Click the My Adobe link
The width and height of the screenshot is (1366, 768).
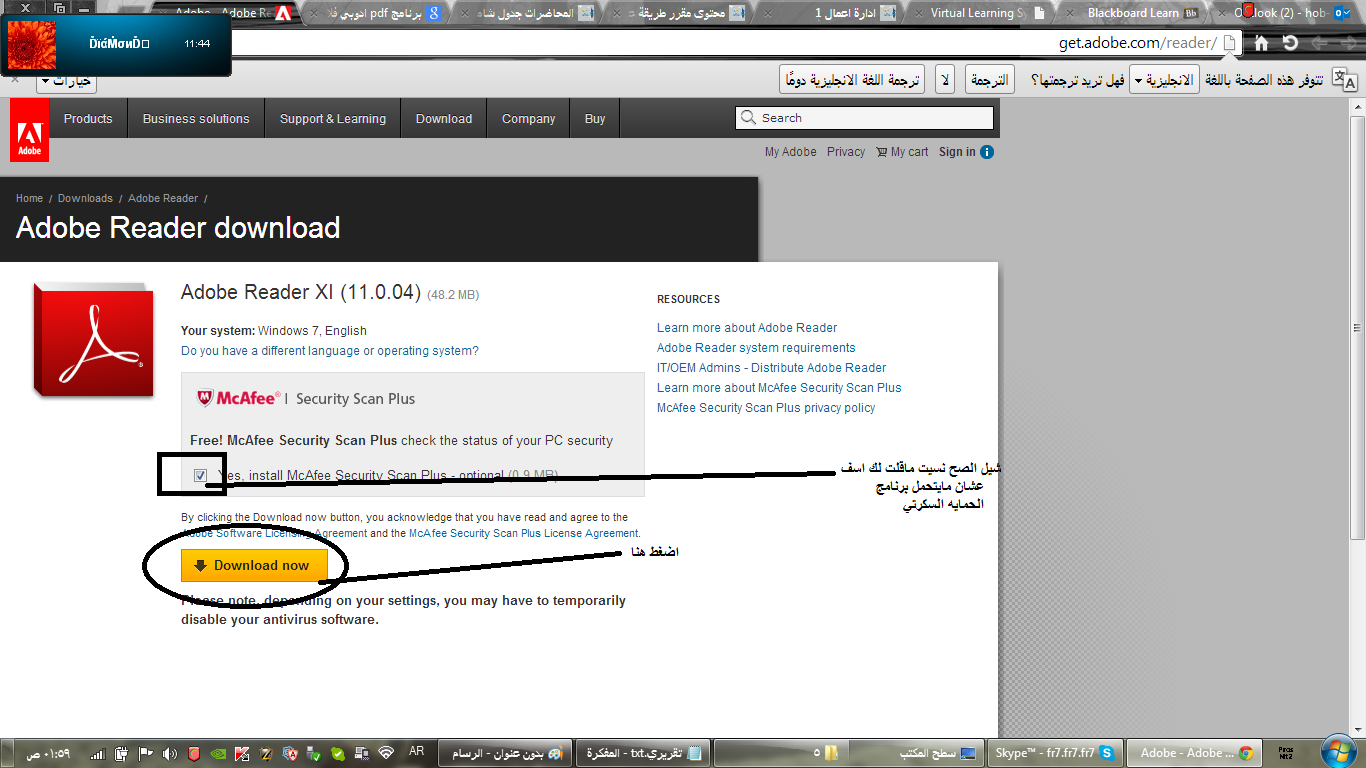click(x=790, y=152)
